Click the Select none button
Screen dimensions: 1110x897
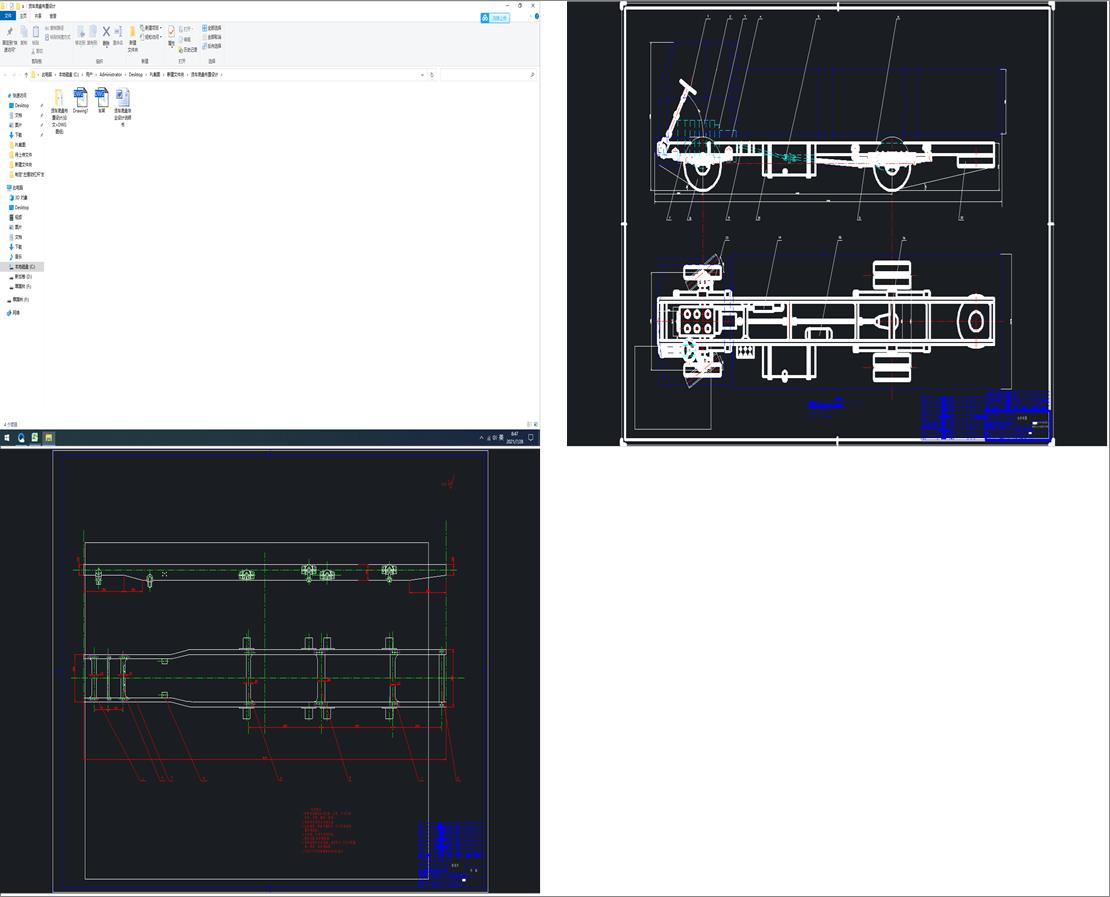(x=212, y=37)
